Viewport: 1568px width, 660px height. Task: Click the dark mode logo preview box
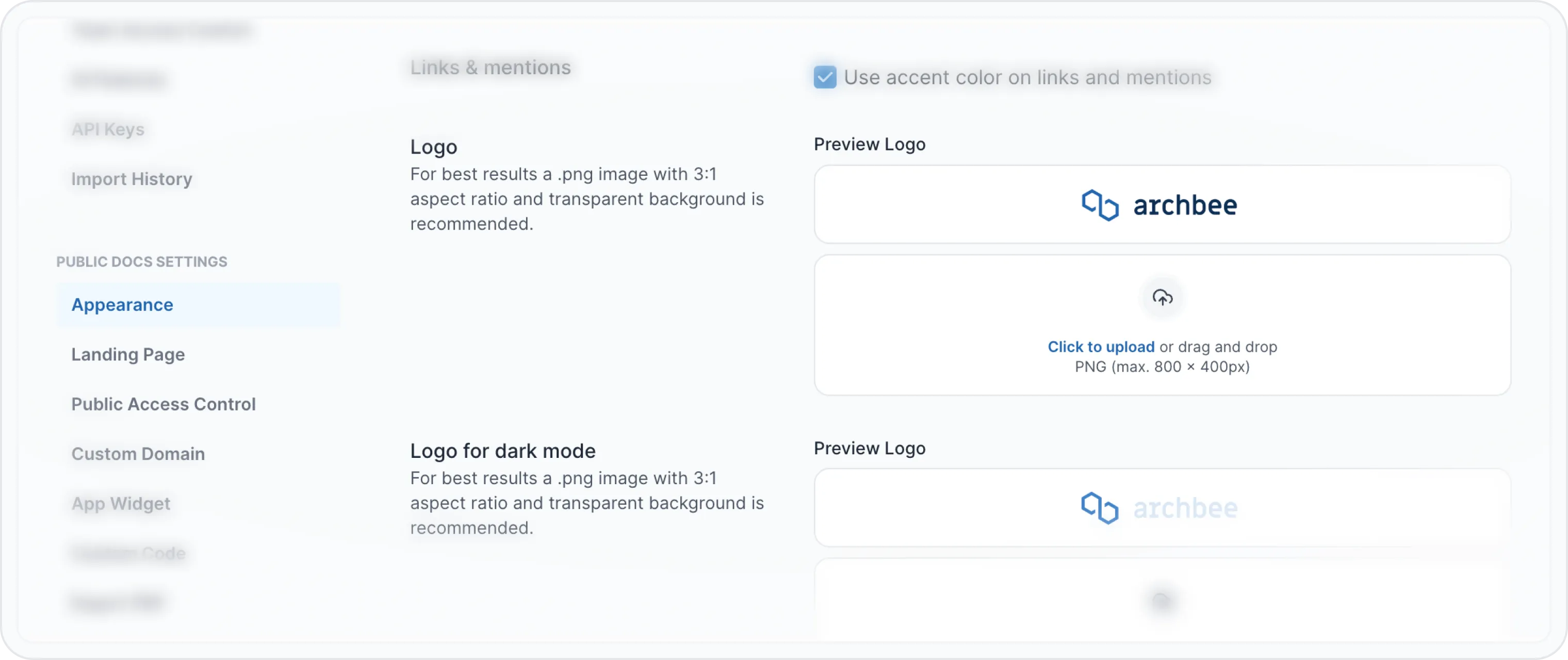[1162, 507]
